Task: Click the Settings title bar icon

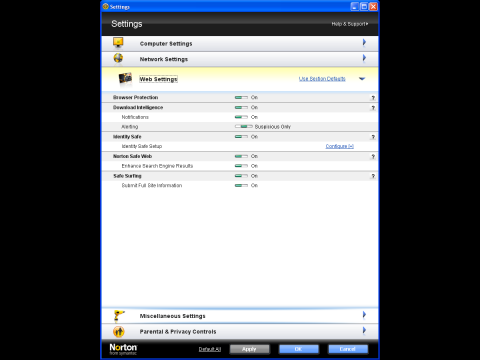Action: [106, 6]
